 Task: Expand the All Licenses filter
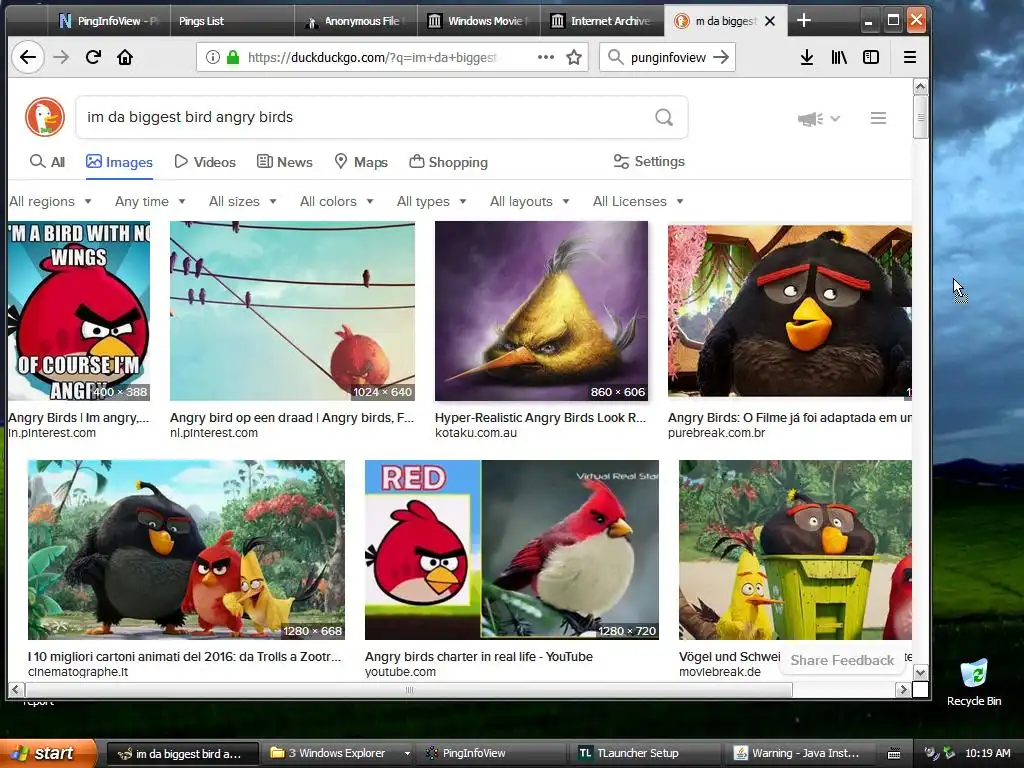click(x=638, y=201)
